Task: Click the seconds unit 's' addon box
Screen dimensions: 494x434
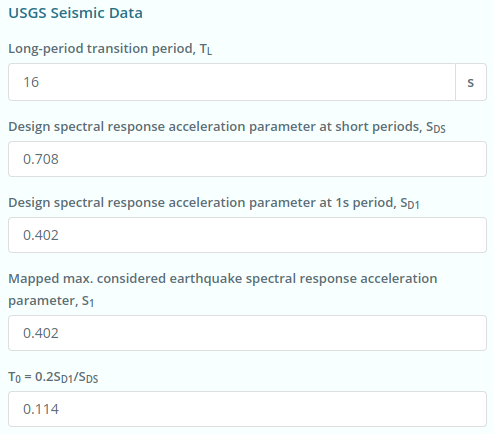Action: point(471,82)
